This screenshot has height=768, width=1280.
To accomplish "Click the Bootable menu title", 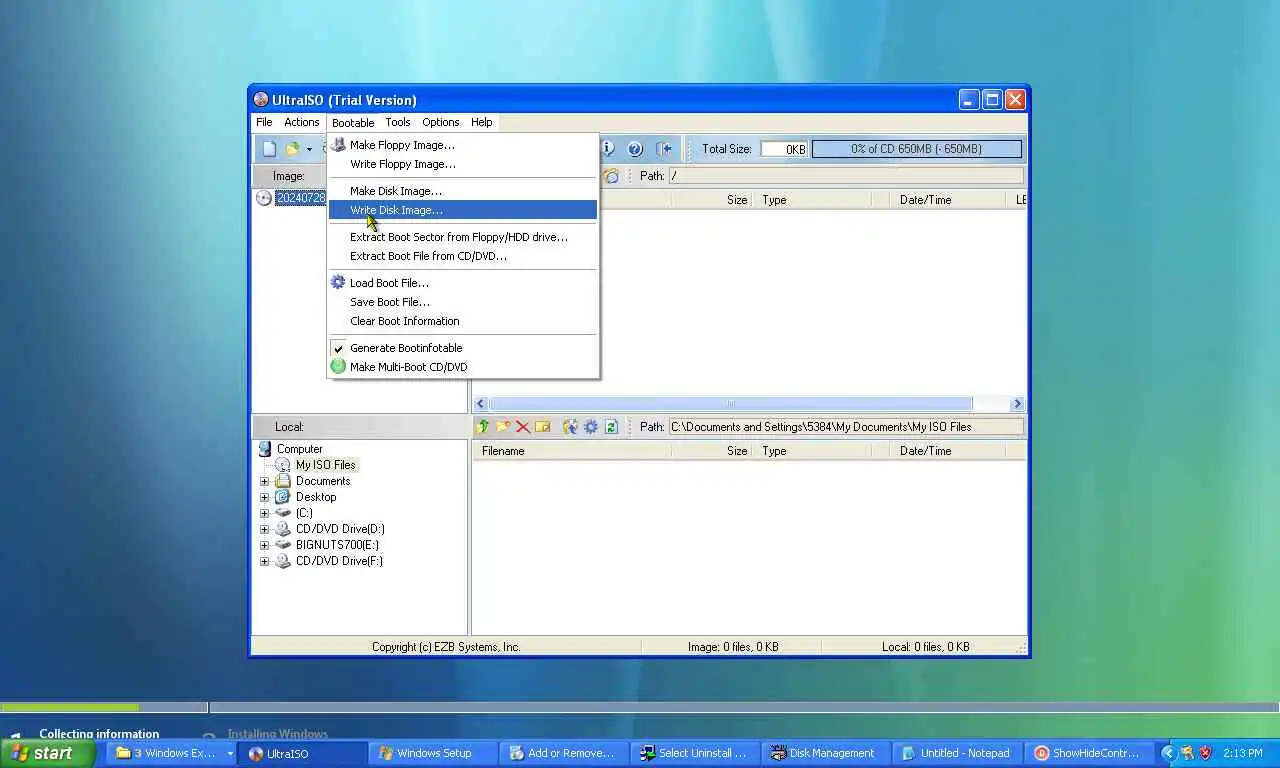I will pos(353,122).
